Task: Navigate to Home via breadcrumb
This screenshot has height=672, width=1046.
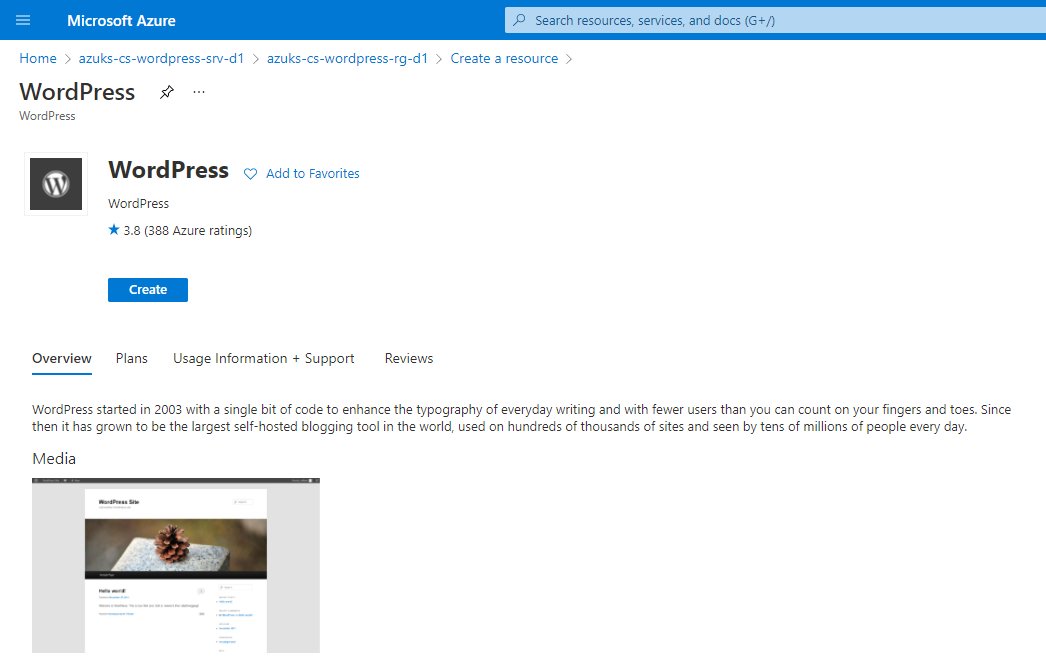Action: pyautogui.click(x=37, y=58)
